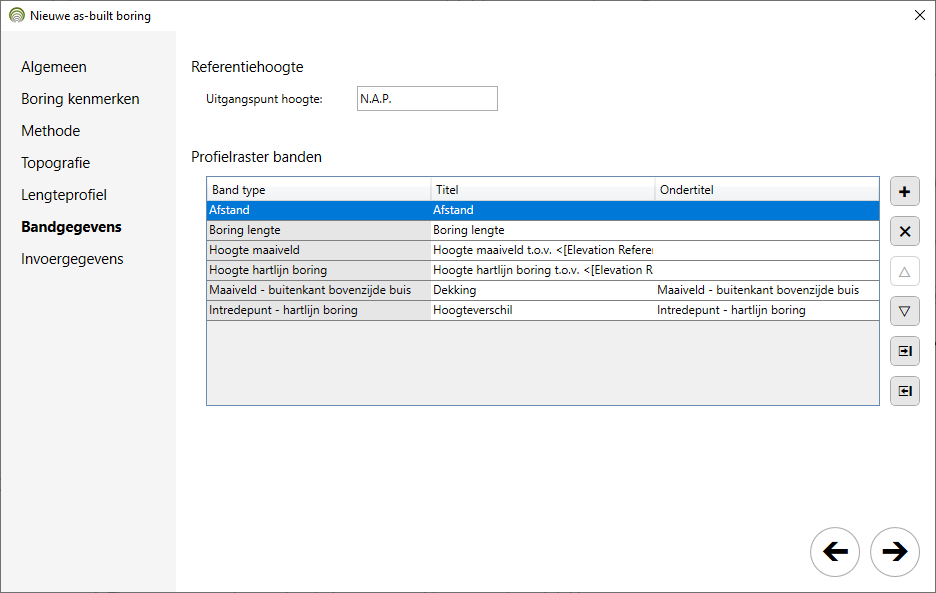Click the Dekking title cell
Viewport: 936px width, 593px height.
543,290
